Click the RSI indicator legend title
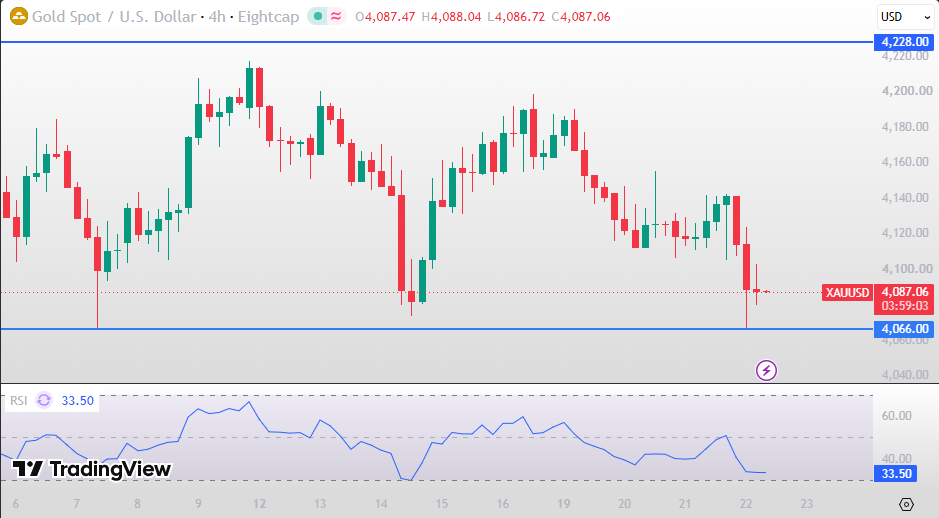 coord(19,401)
